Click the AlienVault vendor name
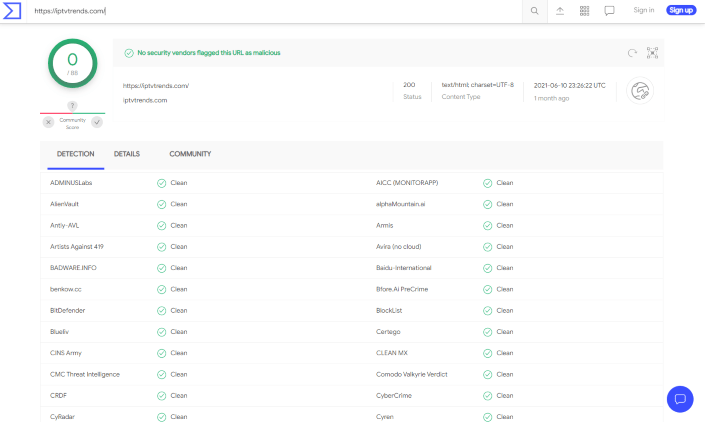This screenshot has height=422, width=705. 64,204
